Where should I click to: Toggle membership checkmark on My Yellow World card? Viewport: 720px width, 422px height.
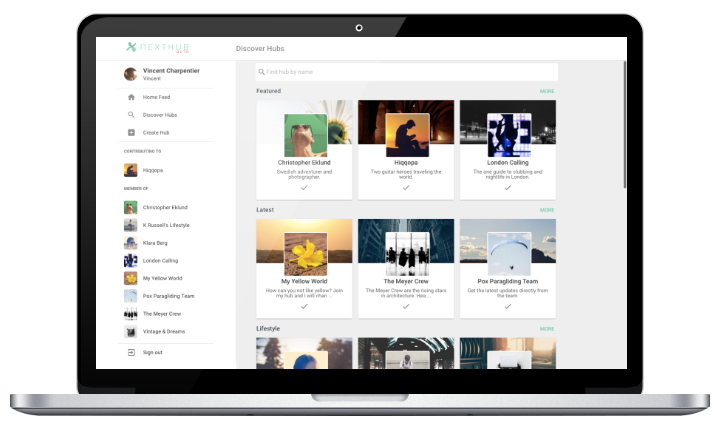pyautogui.click(x=304, y=306)
